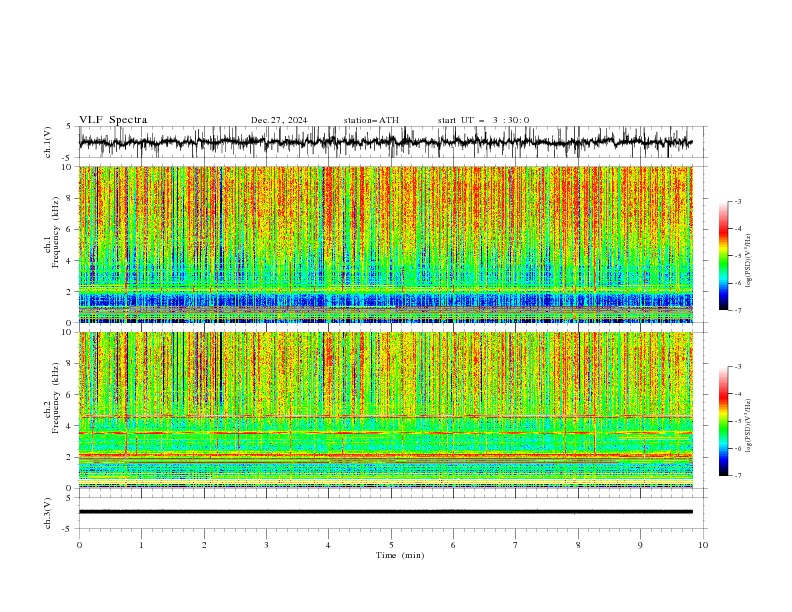
Task: Click the "station=ATH" header label
Action: (x=371, y=120)
